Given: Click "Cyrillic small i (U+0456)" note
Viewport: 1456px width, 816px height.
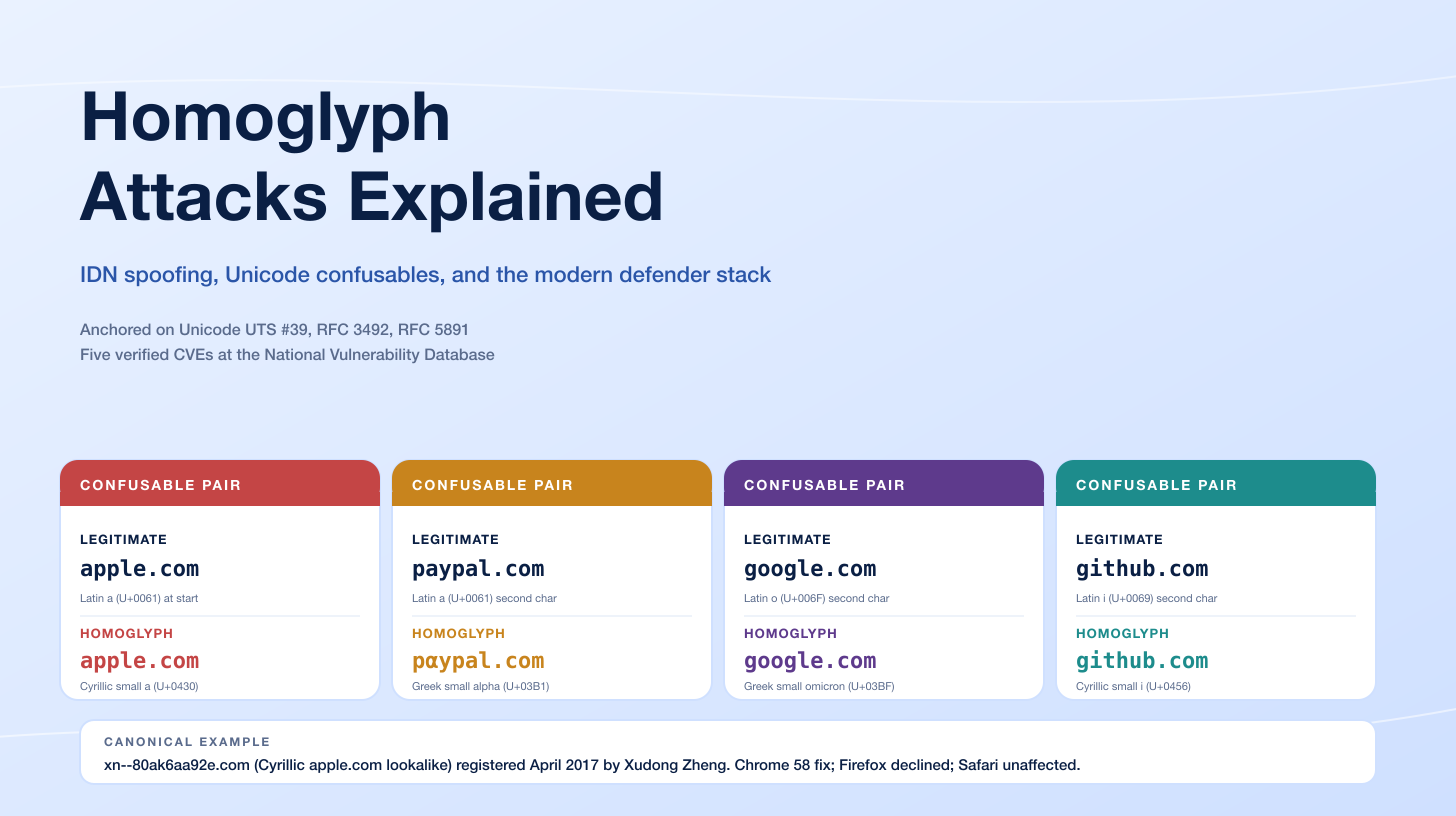Looking at the screenshot, I should click(x=1133, y=687).
